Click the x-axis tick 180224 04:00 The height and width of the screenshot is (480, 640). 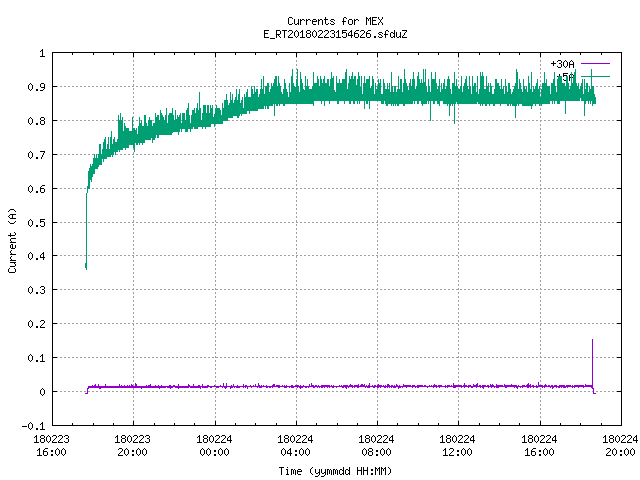296,446
